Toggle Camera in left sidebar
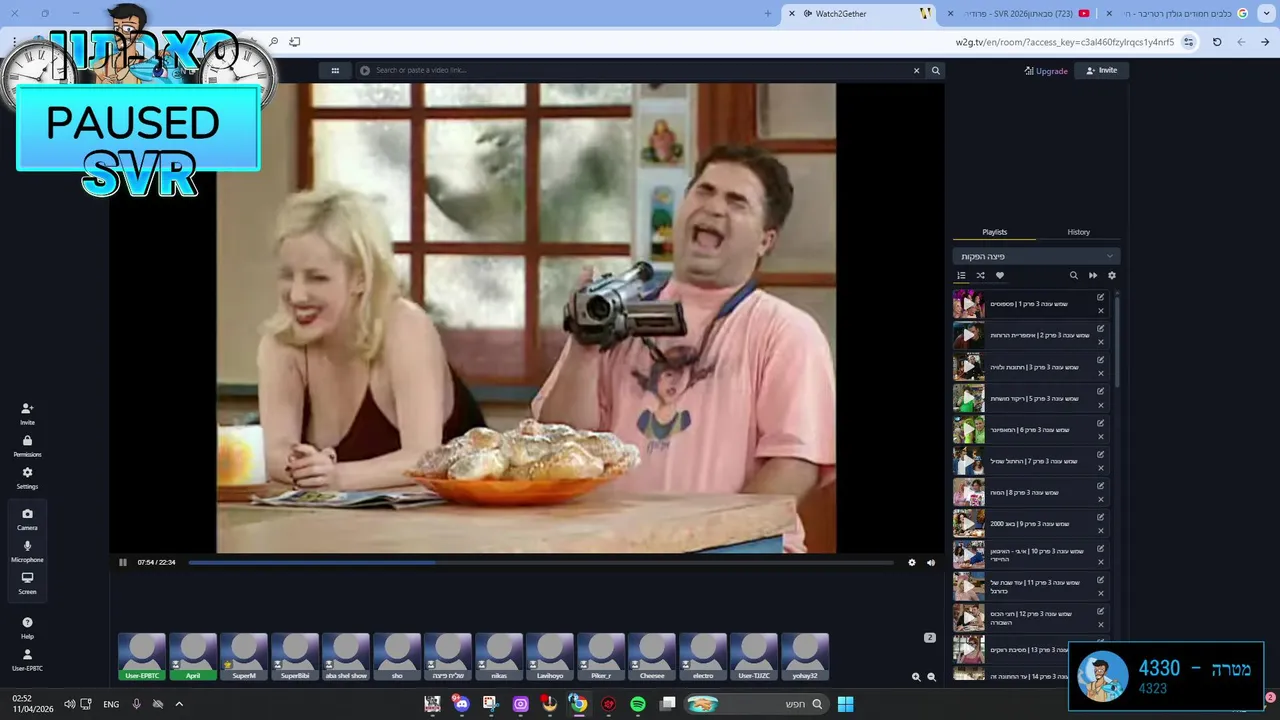The image size is (1280, 720). point(27,519)
